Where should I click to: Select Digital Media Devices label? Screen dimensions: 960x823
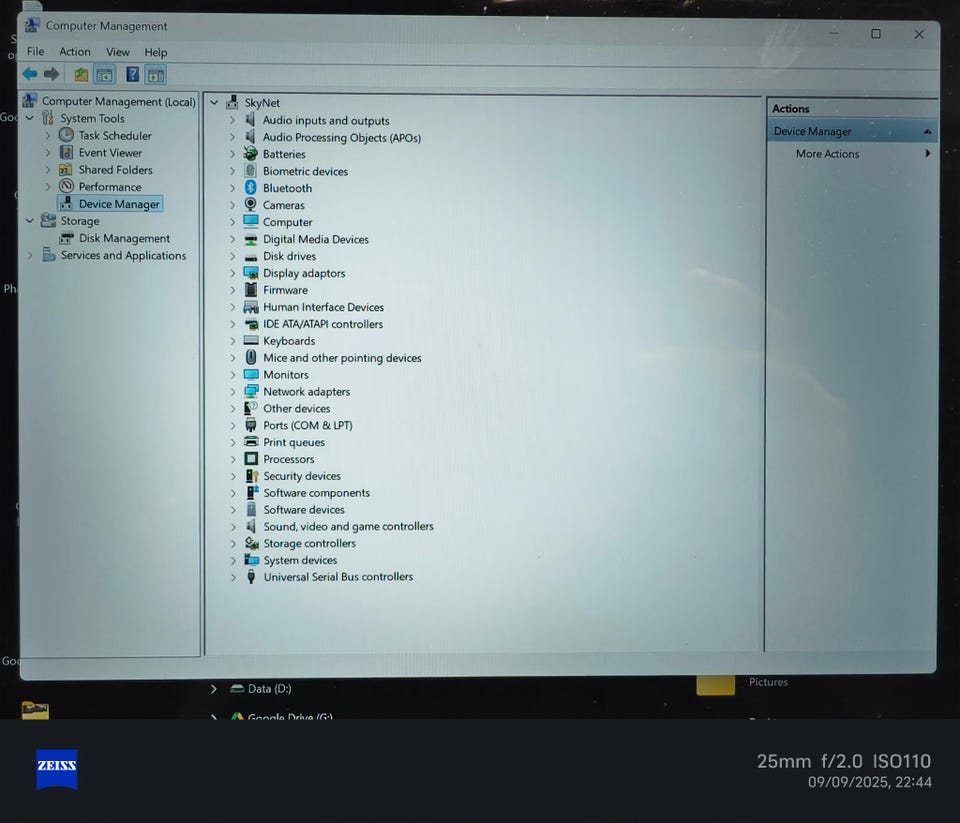[316, 239]
